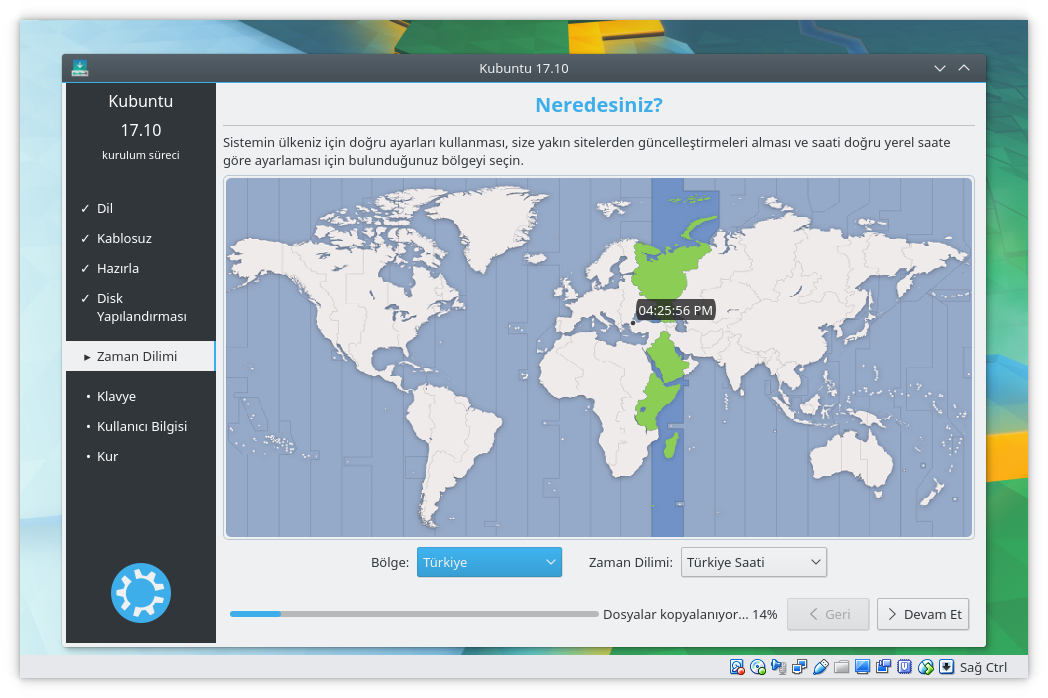1048x698 pixels.
Task: Click the roll-up chevron in title bar
Action: (x=964, y=68)
